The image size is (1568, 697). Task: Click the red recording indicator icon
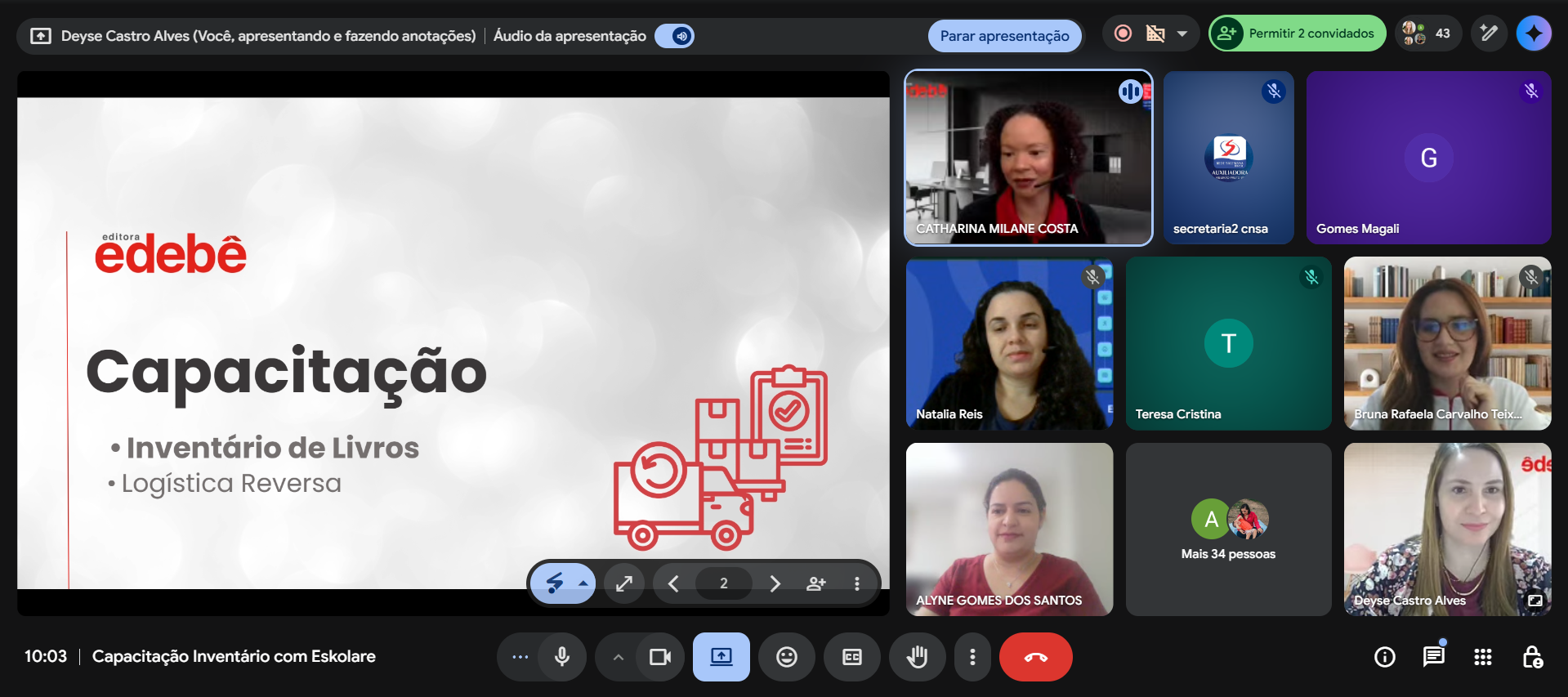point(1124,34)
